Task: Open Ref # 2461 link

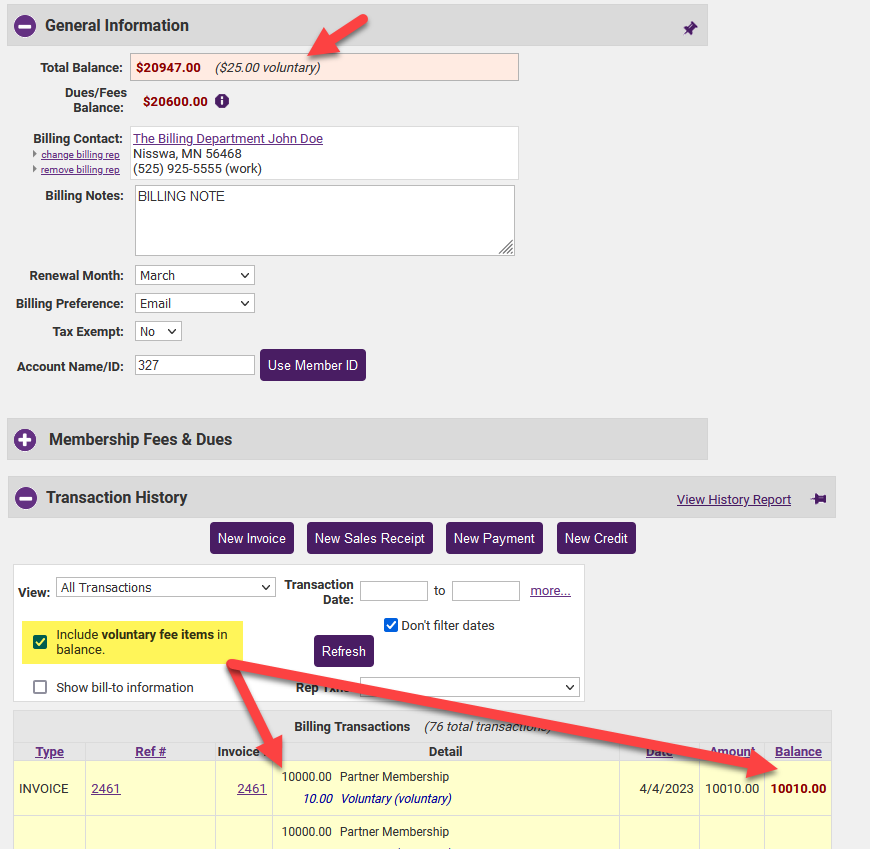Action: click(x=105, y=789)
